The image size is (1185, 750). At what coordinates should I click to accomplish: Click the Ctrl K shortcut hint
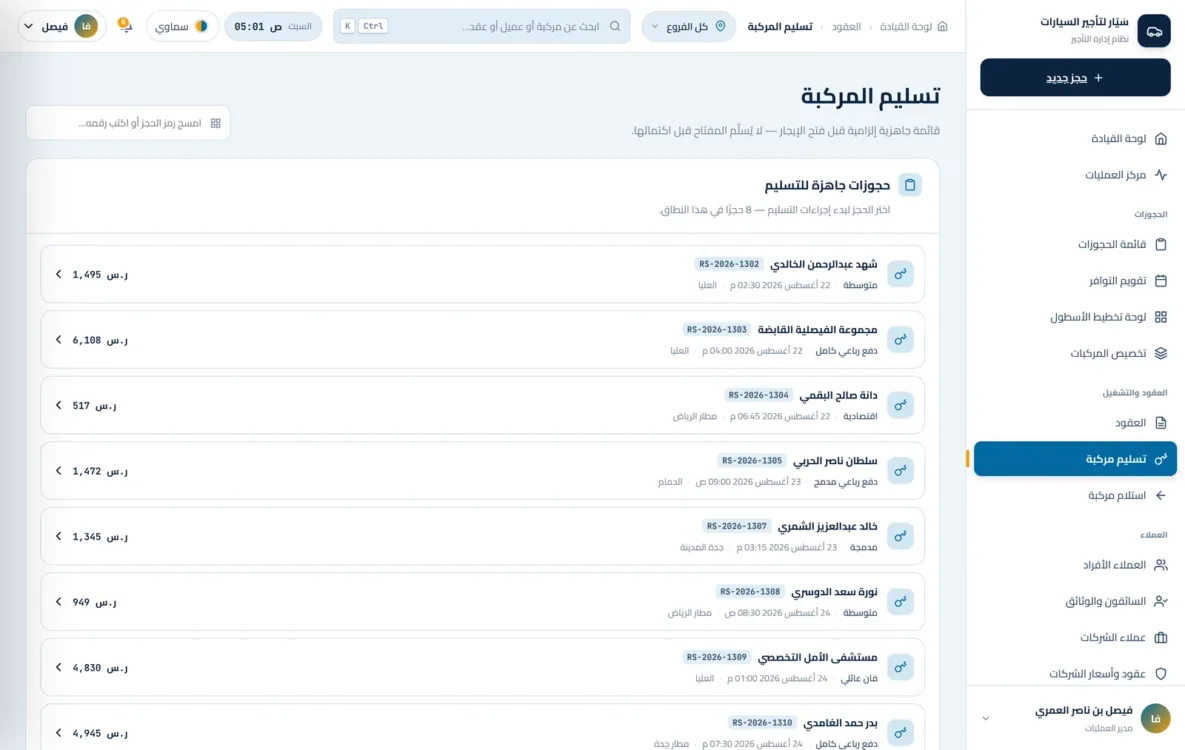pyautogui.click(x=364, y=26)
